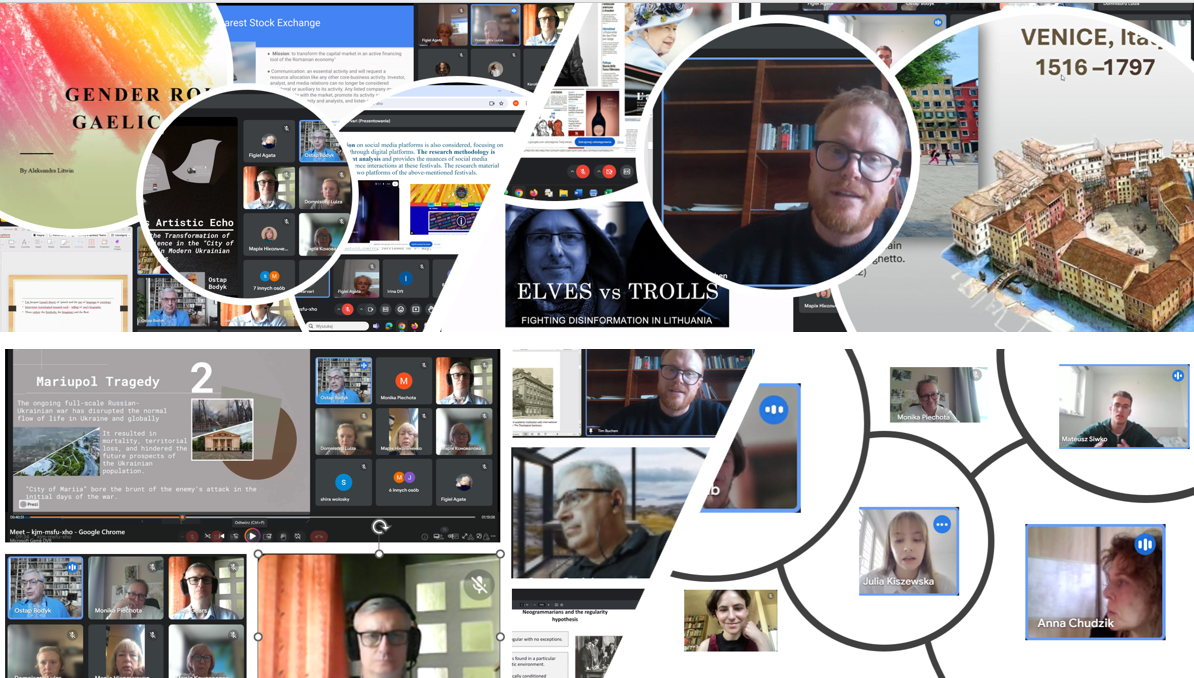Image resolution: width=1194 pixels, height=678 pixels.
Task: Open Chrome on taskbar above Elves vs Trolls
Action: point(519,193)
